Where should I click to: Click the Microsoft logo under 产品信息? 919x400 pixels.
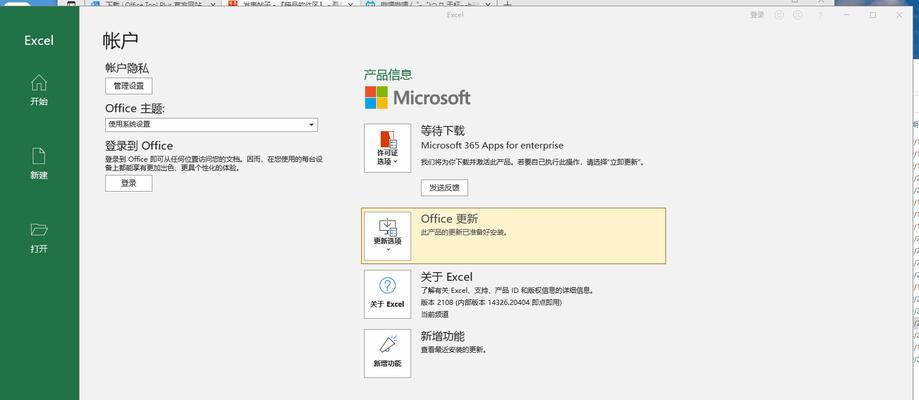(417, 97)
